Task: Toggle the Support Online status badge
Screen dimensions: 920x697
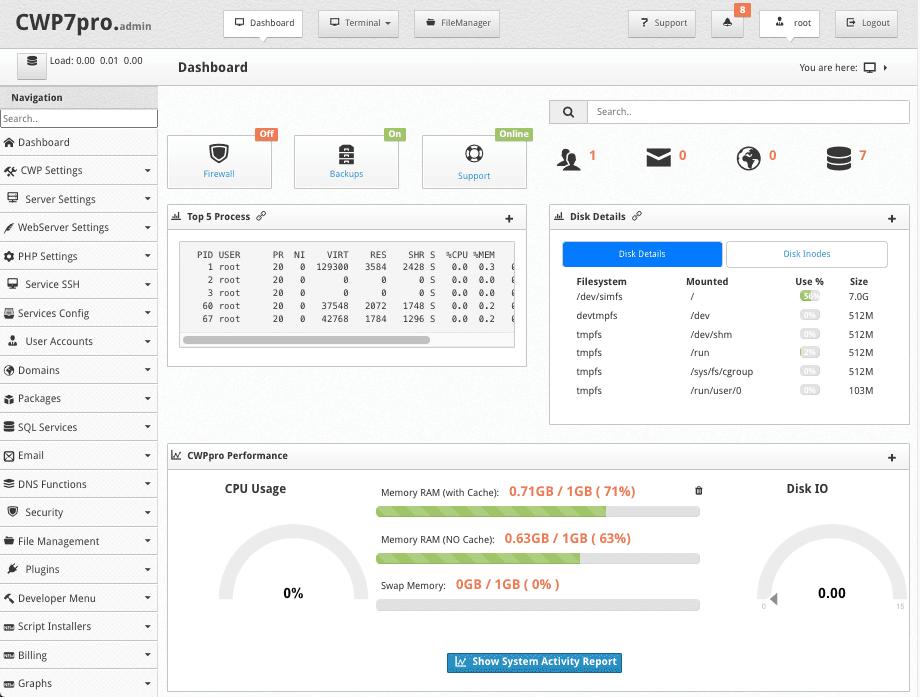Action: coord(513,132)
